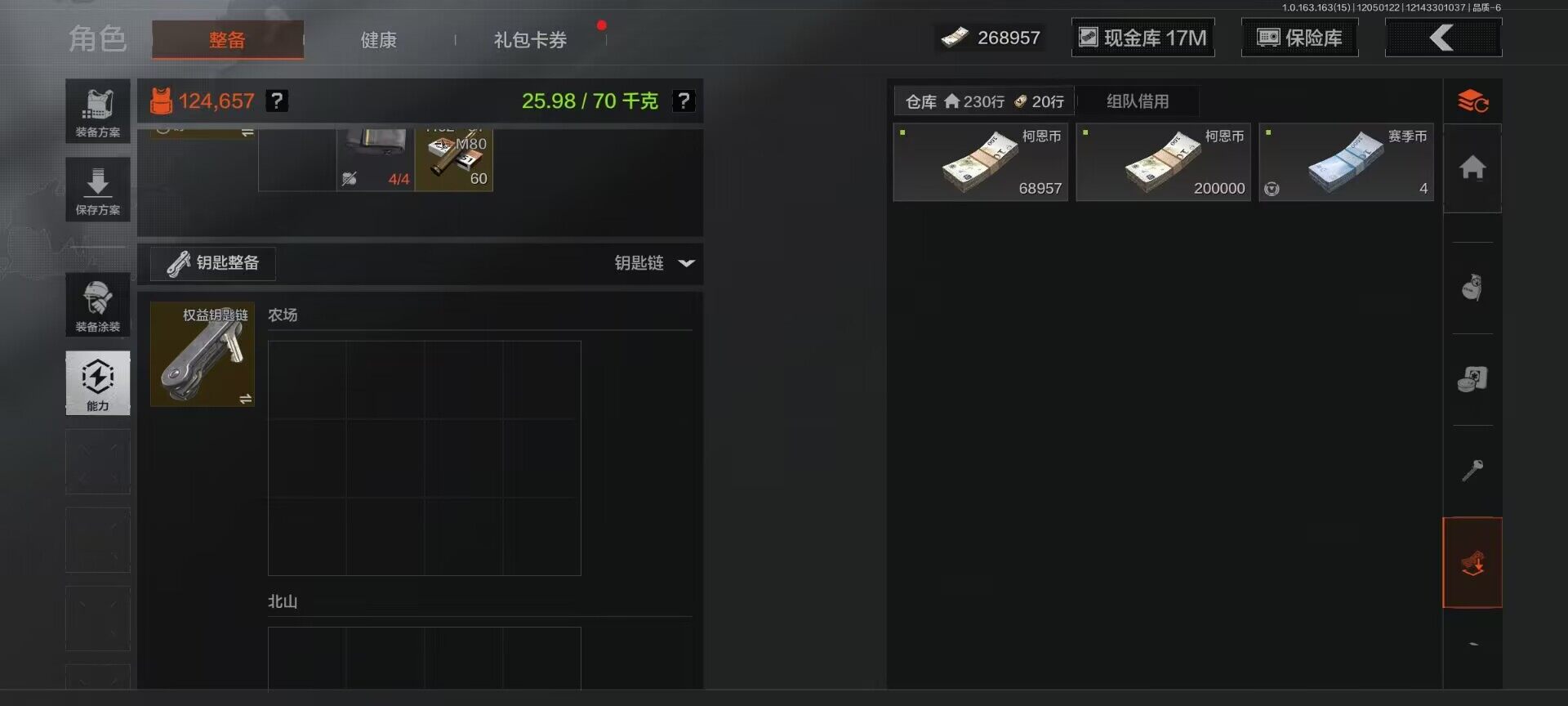Screen dimensions: 1568x706
Task: Click the 钥匙整备 button
Action: tap(213, 263)
